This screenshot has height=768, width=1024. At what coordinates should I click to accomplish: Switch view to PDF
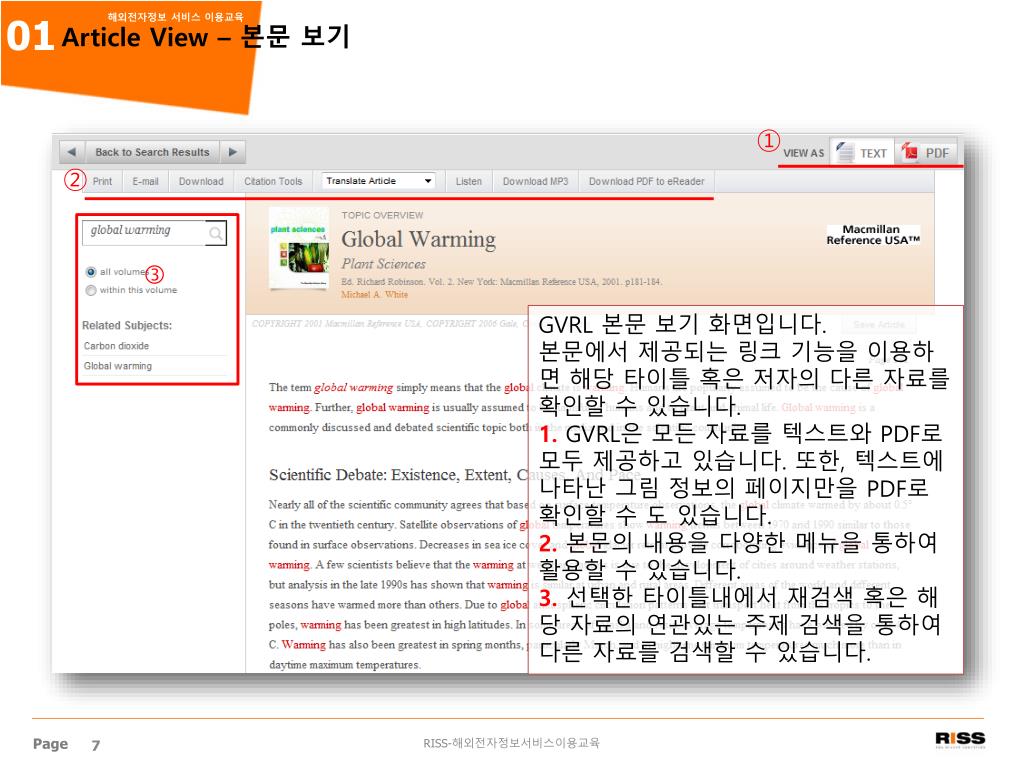(x=926, y=153)
